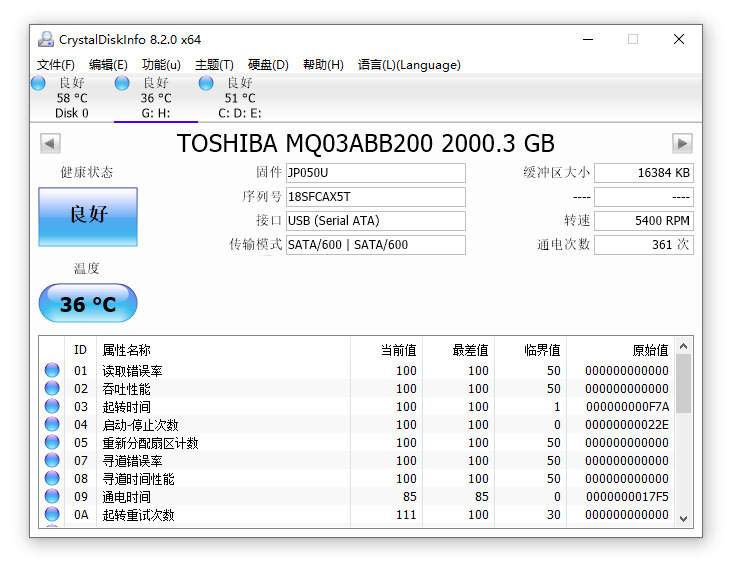Click the CrystalDiskInfo app icon in title bar

click(46, 40)
